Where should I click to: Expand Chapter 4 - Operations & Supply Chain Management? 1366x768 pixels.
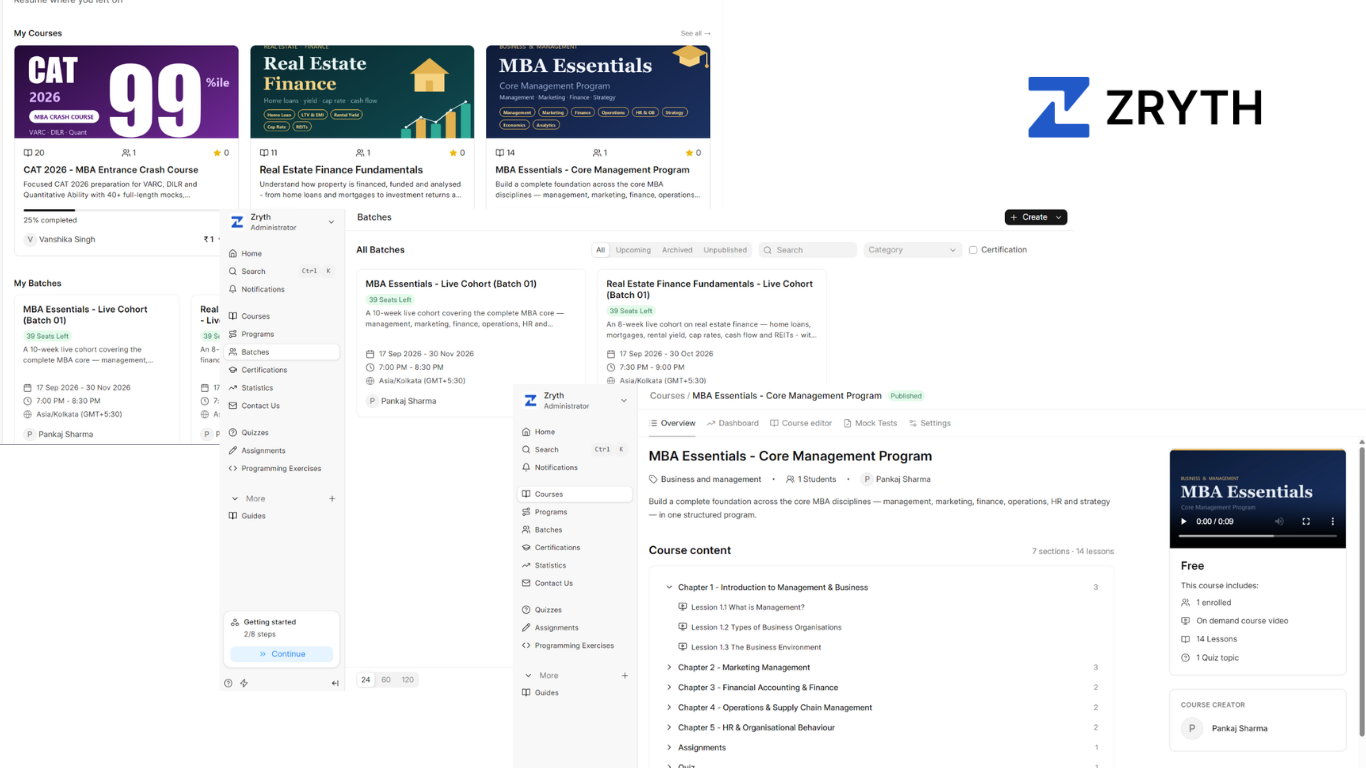tap(669, 708)
